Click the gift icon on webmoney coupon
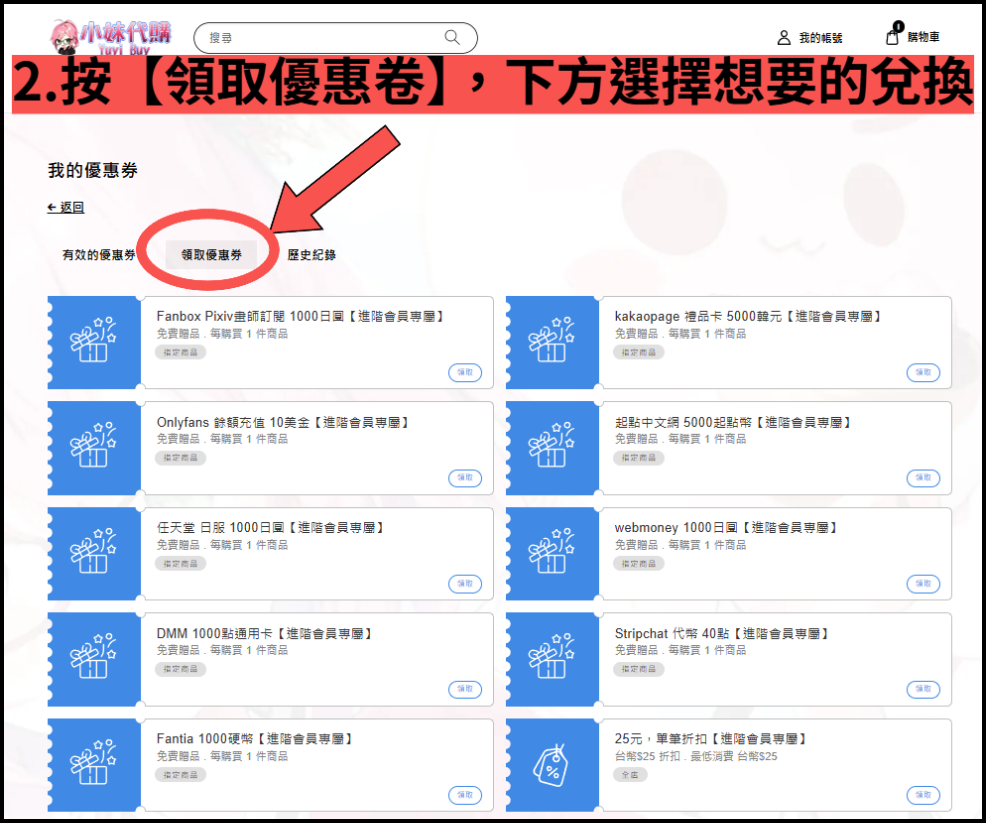Viewport: 986px width, 823px height. tap(552, 551)
